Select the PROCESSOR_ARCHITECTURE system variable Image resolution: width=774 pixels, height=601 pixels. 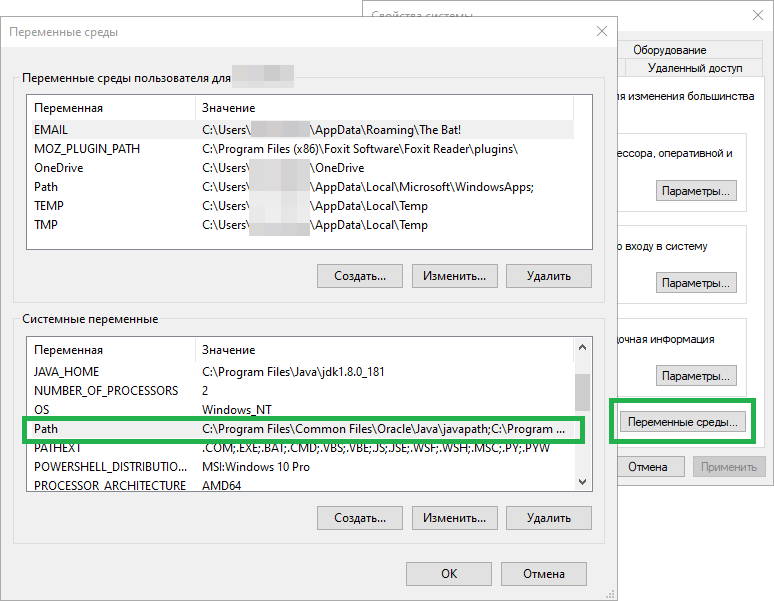110,486
